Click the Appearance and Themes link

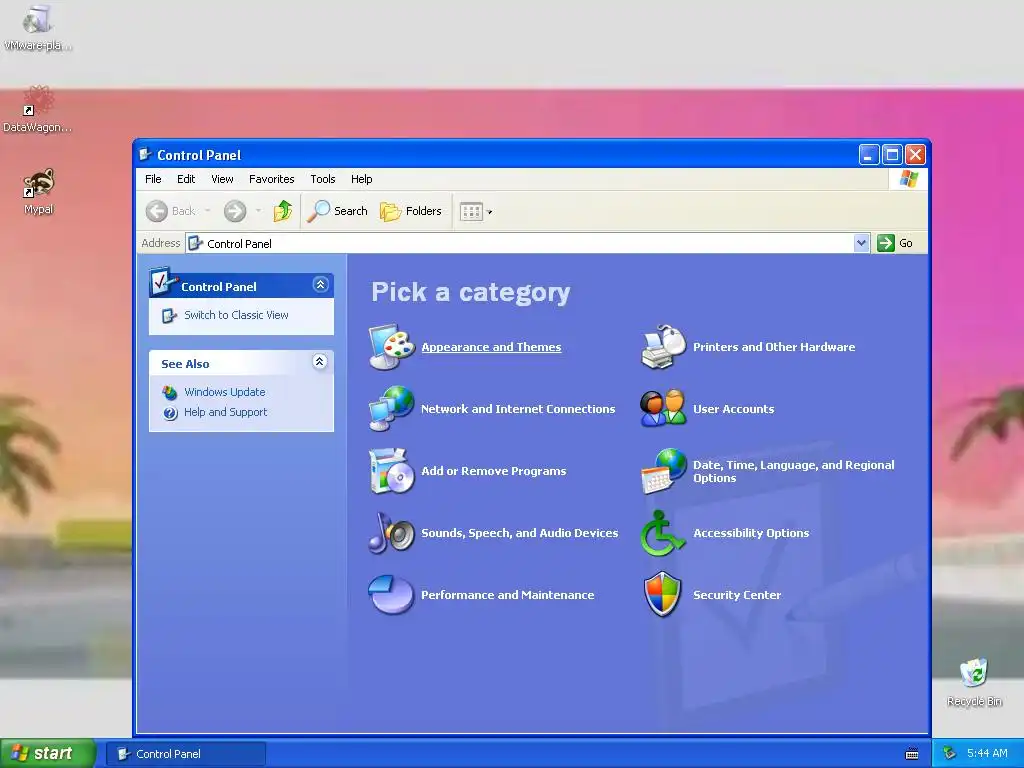pos(491,347)
